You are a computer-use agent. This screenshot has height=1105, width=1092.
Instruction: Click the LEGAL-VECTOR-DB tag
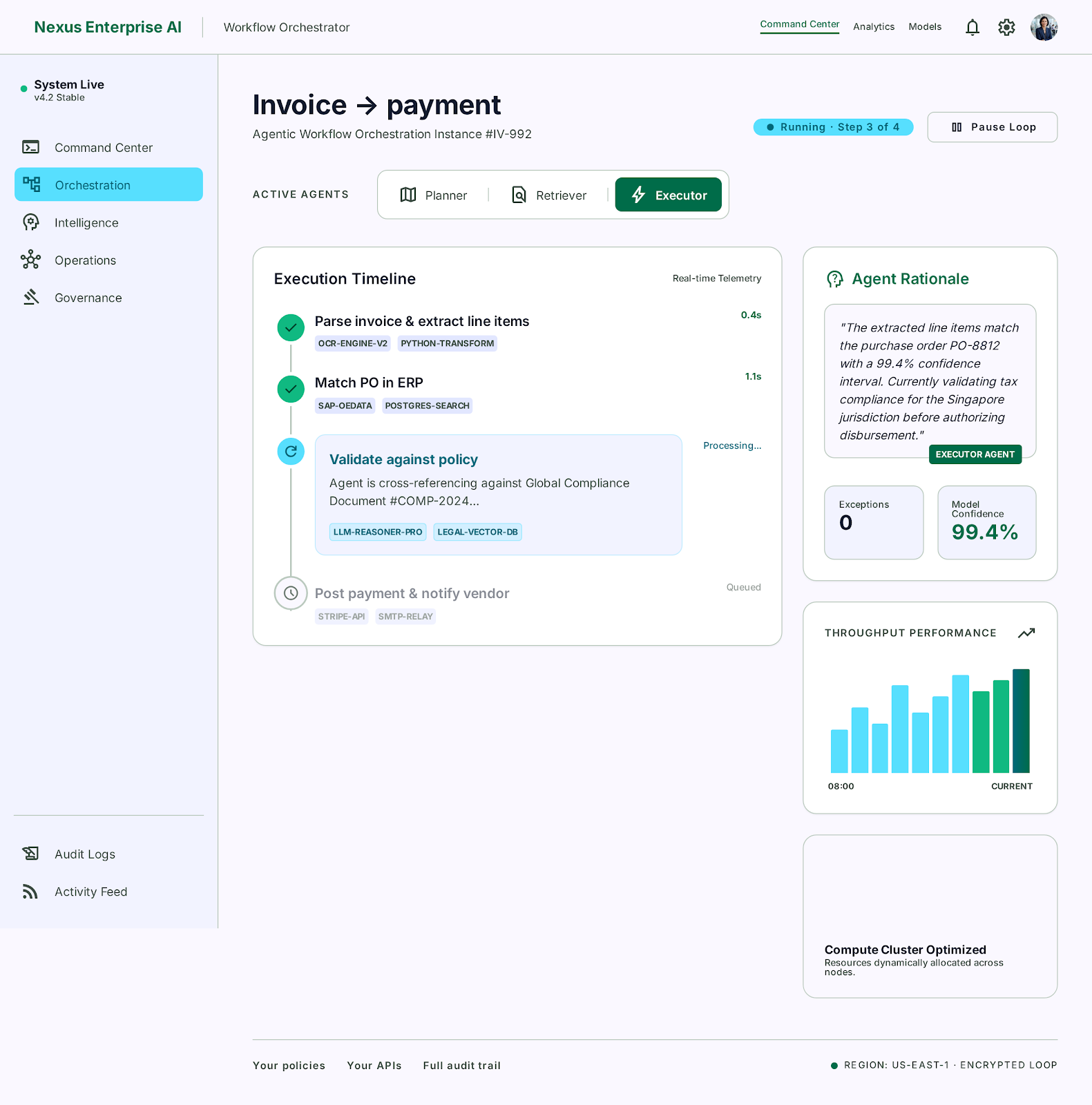click(477, 532)
